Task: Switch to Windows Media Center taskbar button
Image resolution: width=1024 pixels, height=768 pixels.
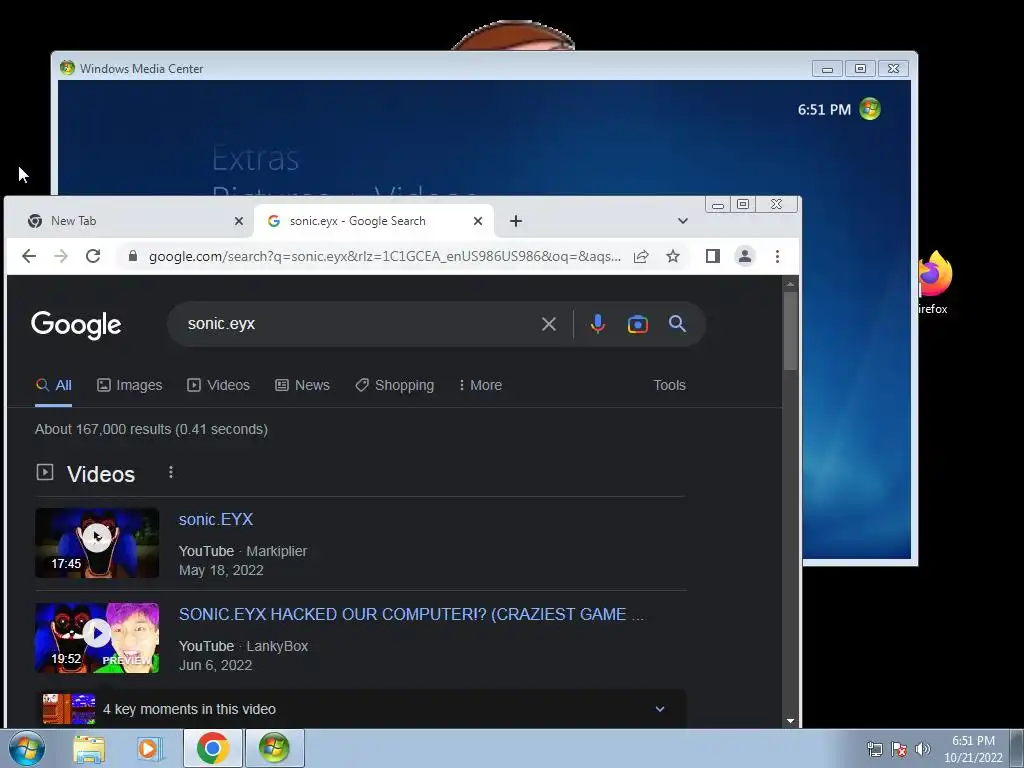Action: click(274, 748)
